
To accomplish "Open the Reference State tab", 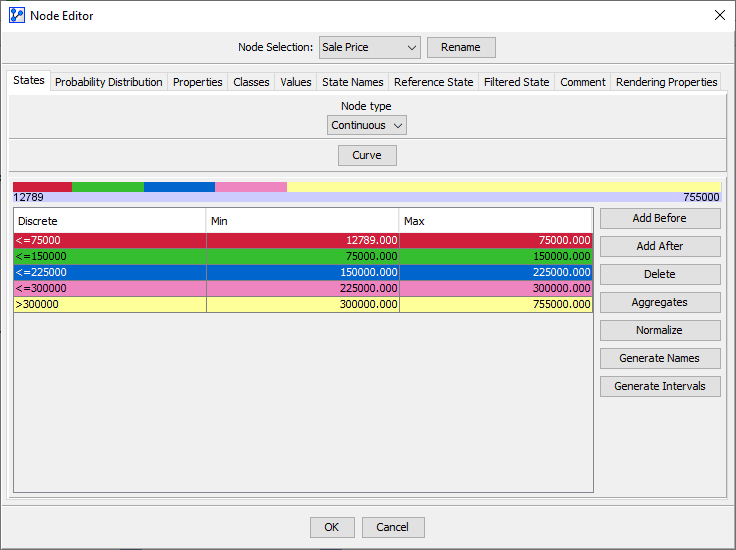I will 433,82.
